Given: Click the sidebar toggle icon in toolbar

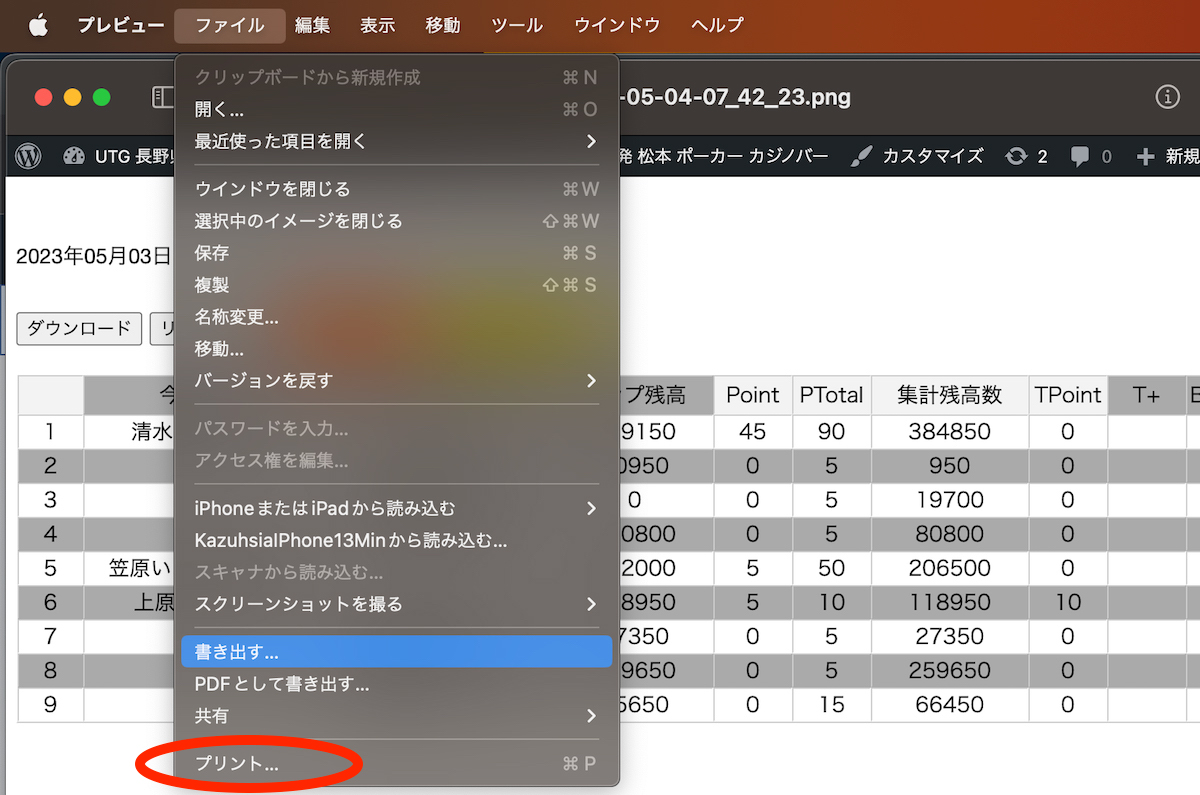Looking at the screenshot, I should (x=161, y=97).
